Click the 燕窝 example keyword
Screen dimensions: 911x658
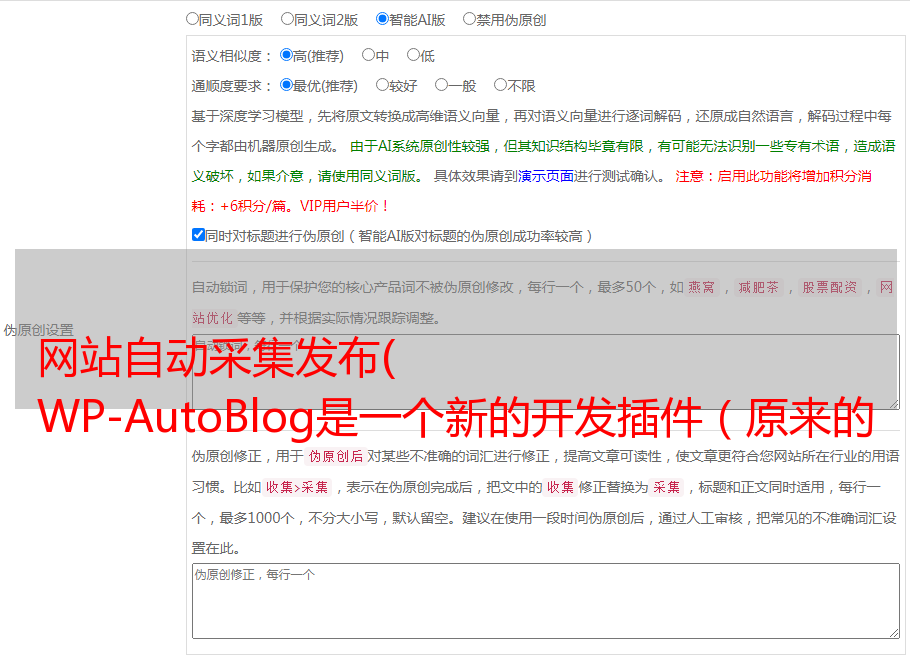click(701, 287)
